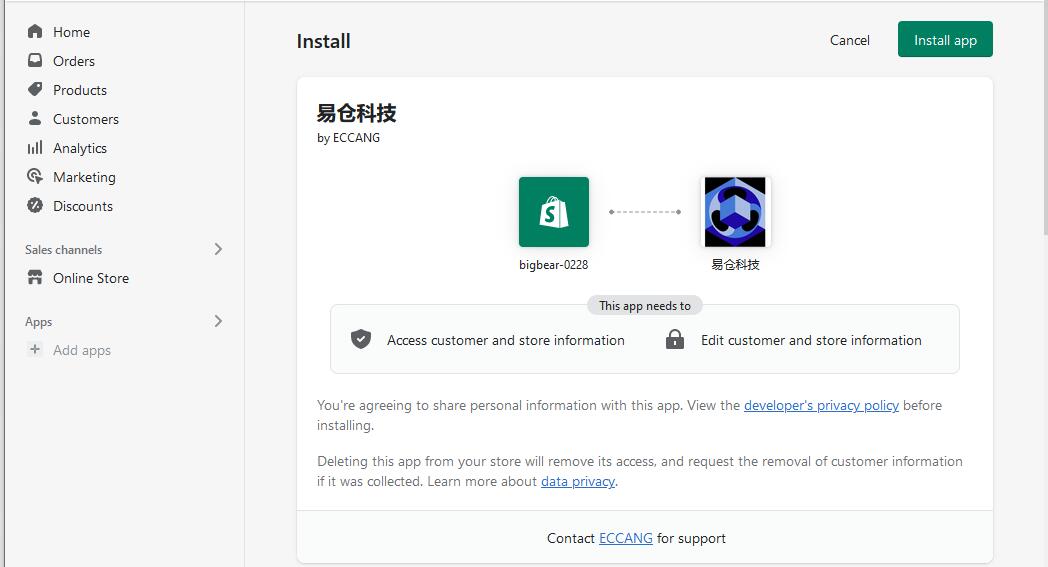Expand the Apps section chevron
Screen dimensions: 1048x567
tap(218, 321)
